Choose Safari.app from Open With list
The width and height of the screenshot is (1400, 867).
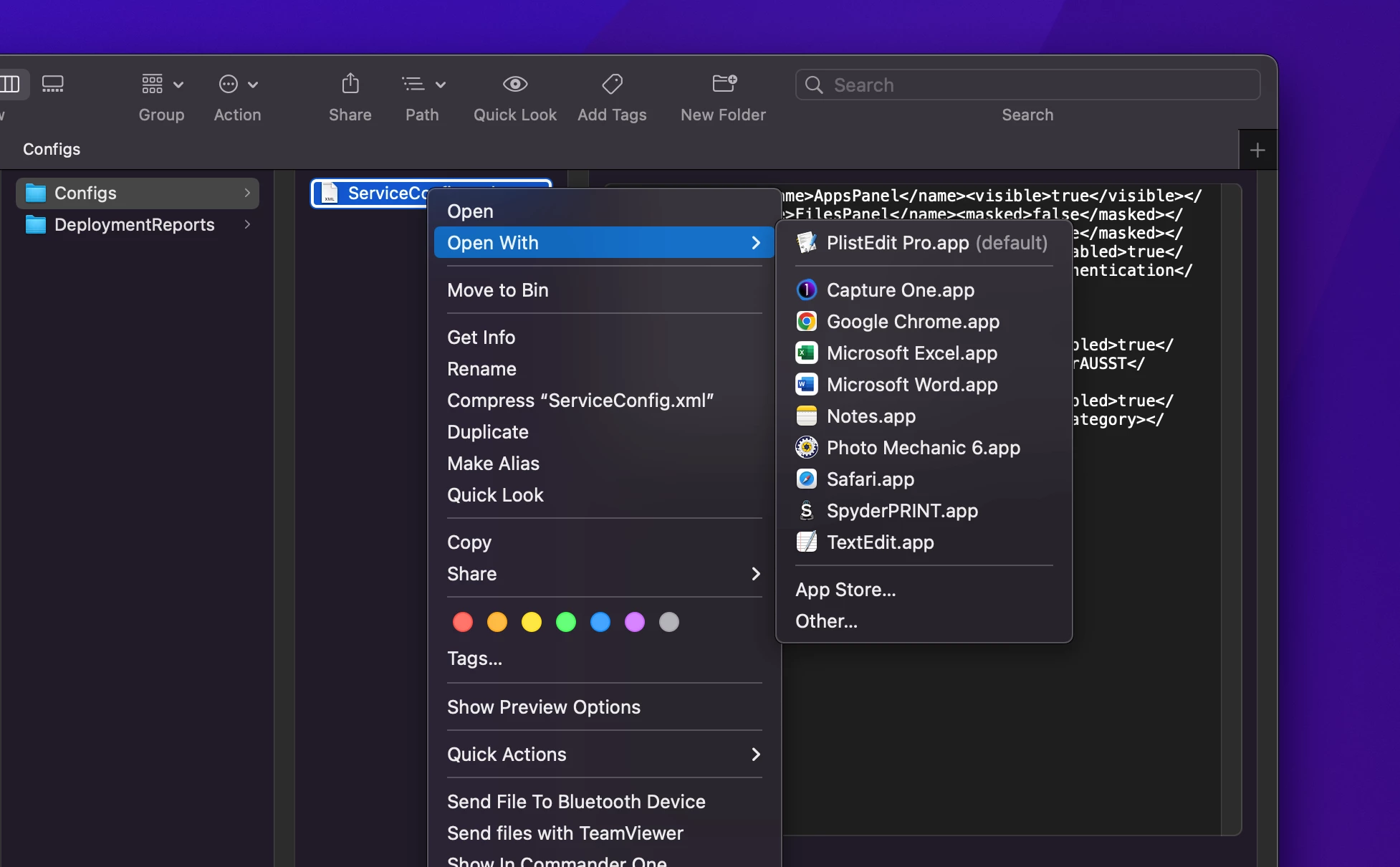coord(870,479)
